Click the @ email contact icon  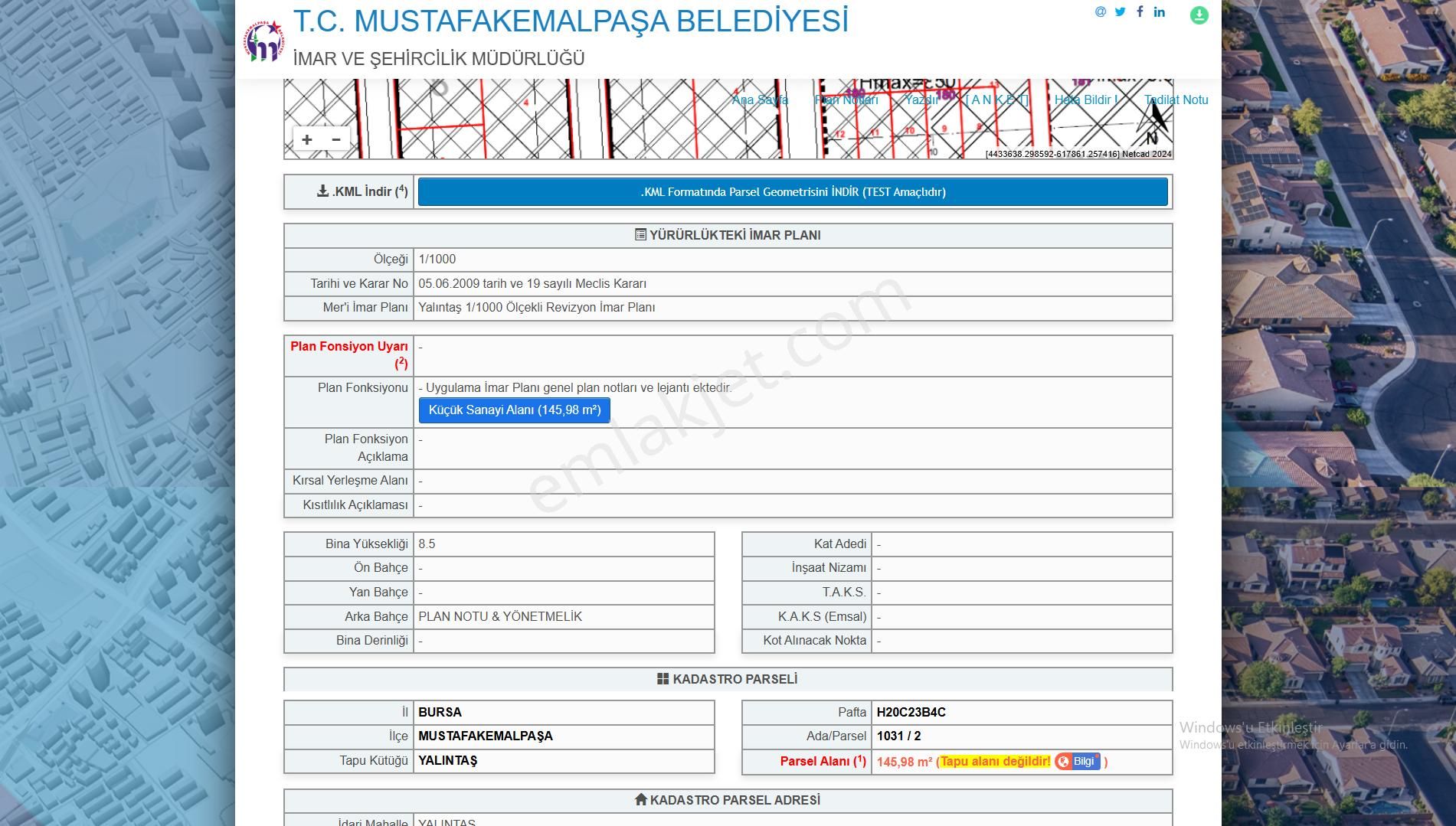pos(1099,11)
